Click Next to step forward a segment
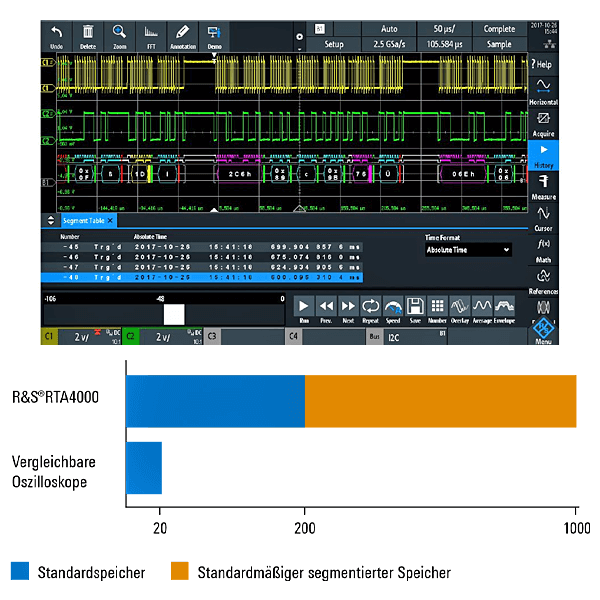The image size is (600, 600). tap(348, 306)
